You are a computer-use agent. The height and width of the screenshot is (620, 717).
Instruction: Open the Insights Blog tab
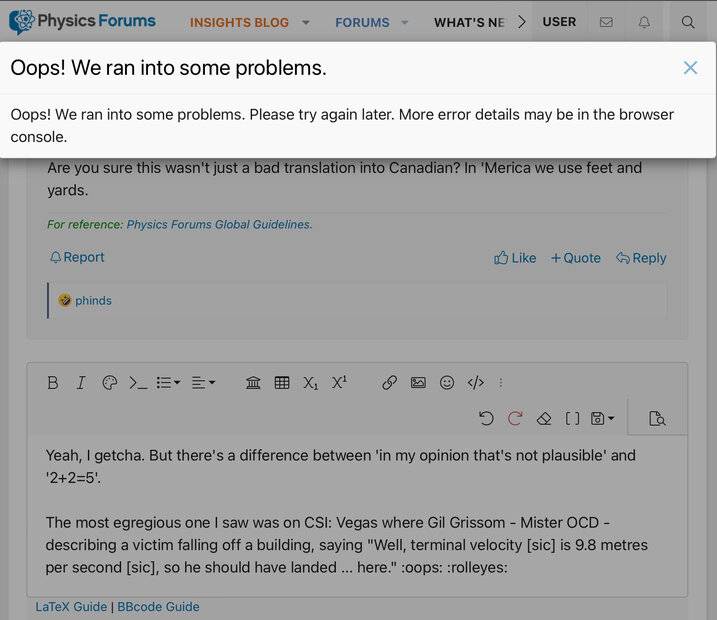pos(239,22)
